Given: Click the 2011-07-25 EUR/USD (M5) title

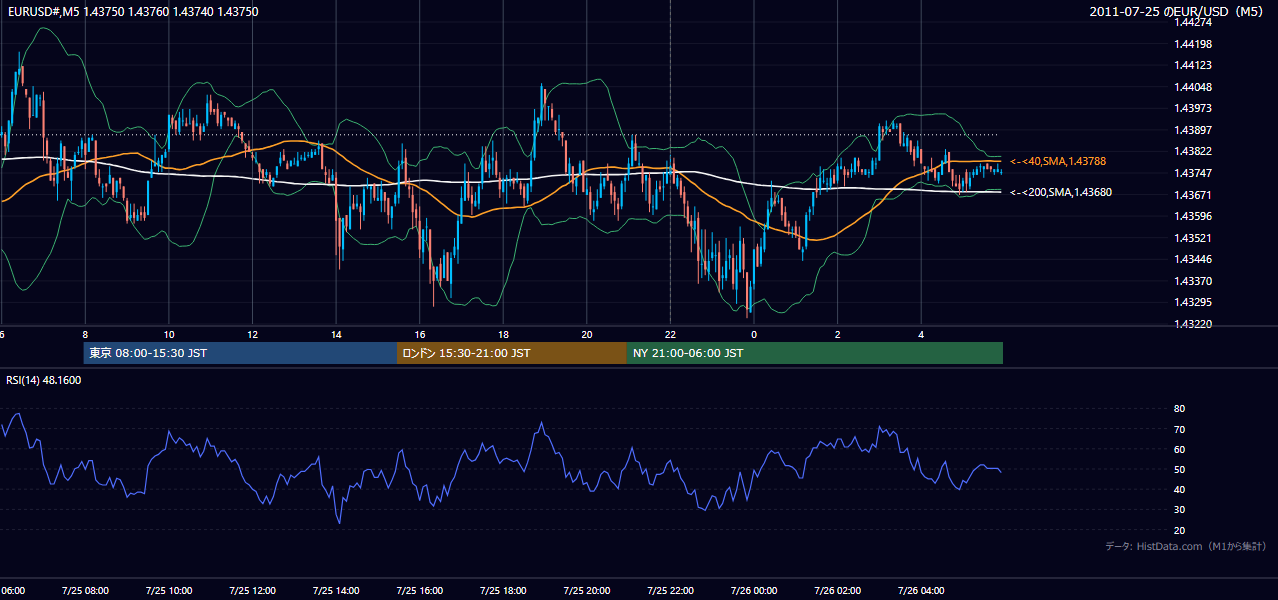Looking at the screenshot, I should coord(1176,12).
